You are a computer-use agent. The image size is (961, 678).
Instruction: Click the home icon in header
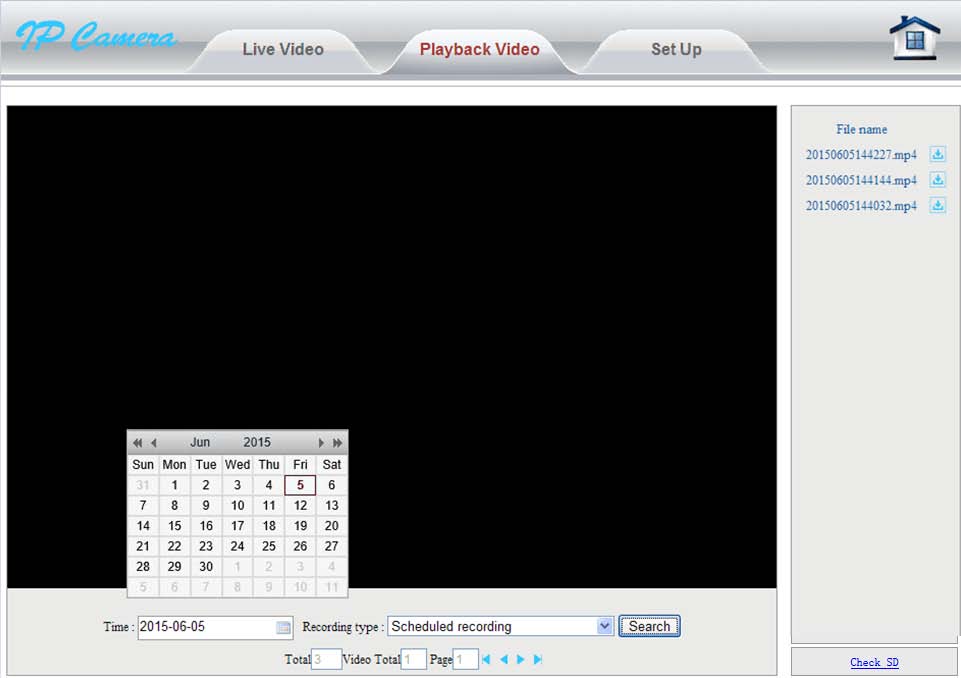[914, 38]
